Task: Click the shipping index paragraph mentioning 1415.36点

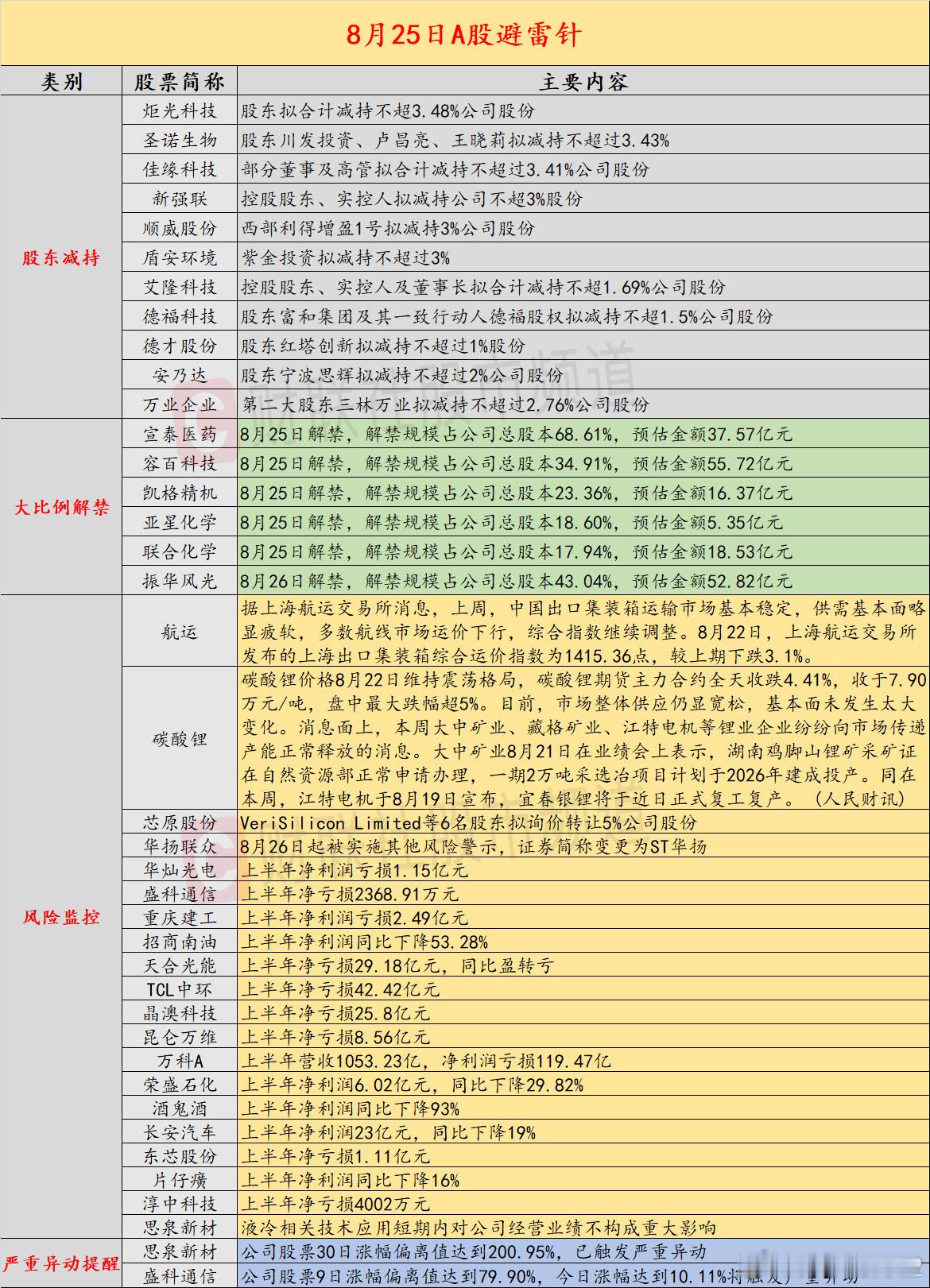Action: click(583, 632)
